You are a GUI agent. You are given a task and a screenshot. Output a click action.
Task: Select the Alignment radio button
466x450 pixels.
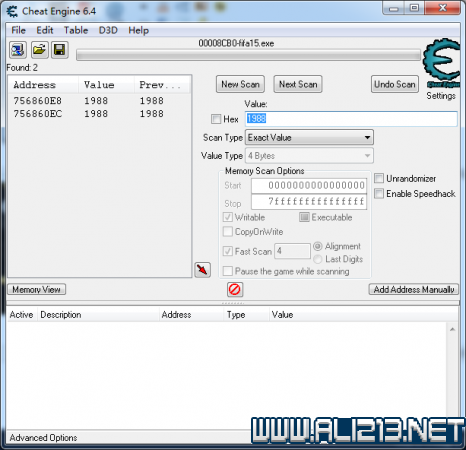318,246
